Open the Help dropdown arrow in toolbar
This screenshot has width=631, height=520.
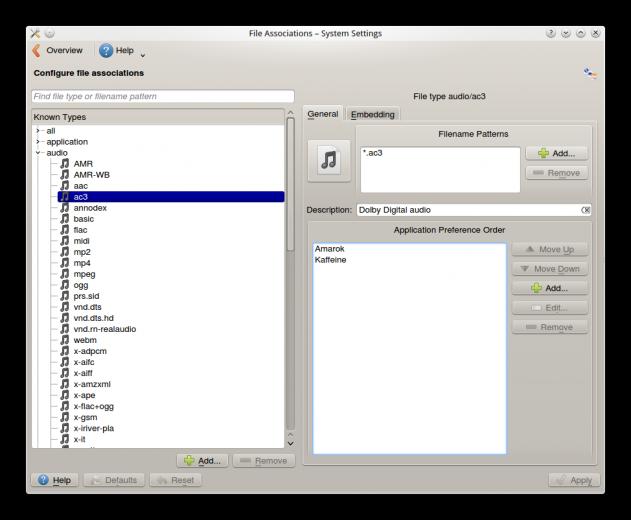click(x=142, y=56)
